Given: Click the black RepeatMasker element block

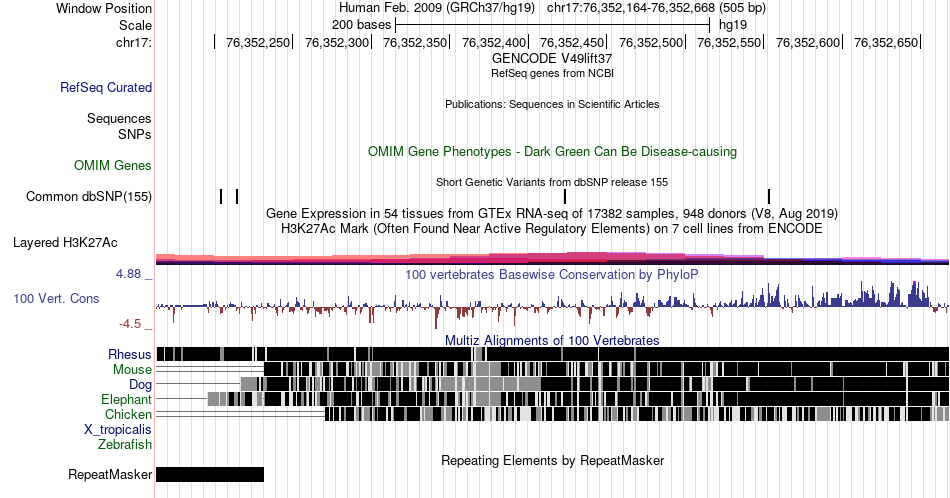Looking at the screenshot, I should point(210,474).
